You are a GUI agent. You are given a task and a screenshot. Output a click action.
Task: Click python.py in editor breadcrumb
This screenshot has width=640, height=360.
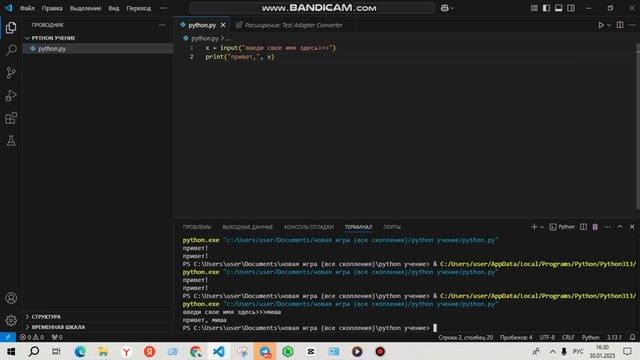pos(205,38)
